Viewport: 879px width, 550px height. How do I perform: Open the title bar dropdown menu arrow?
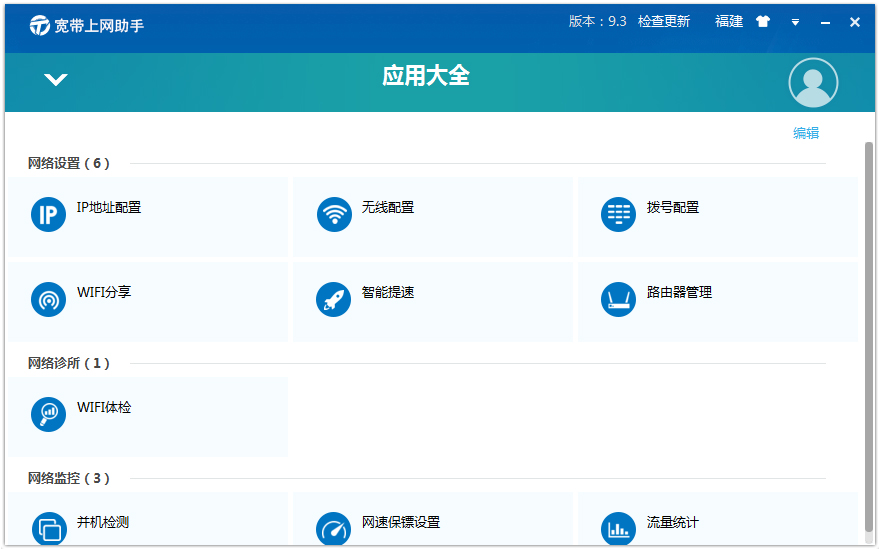[796, 22]
